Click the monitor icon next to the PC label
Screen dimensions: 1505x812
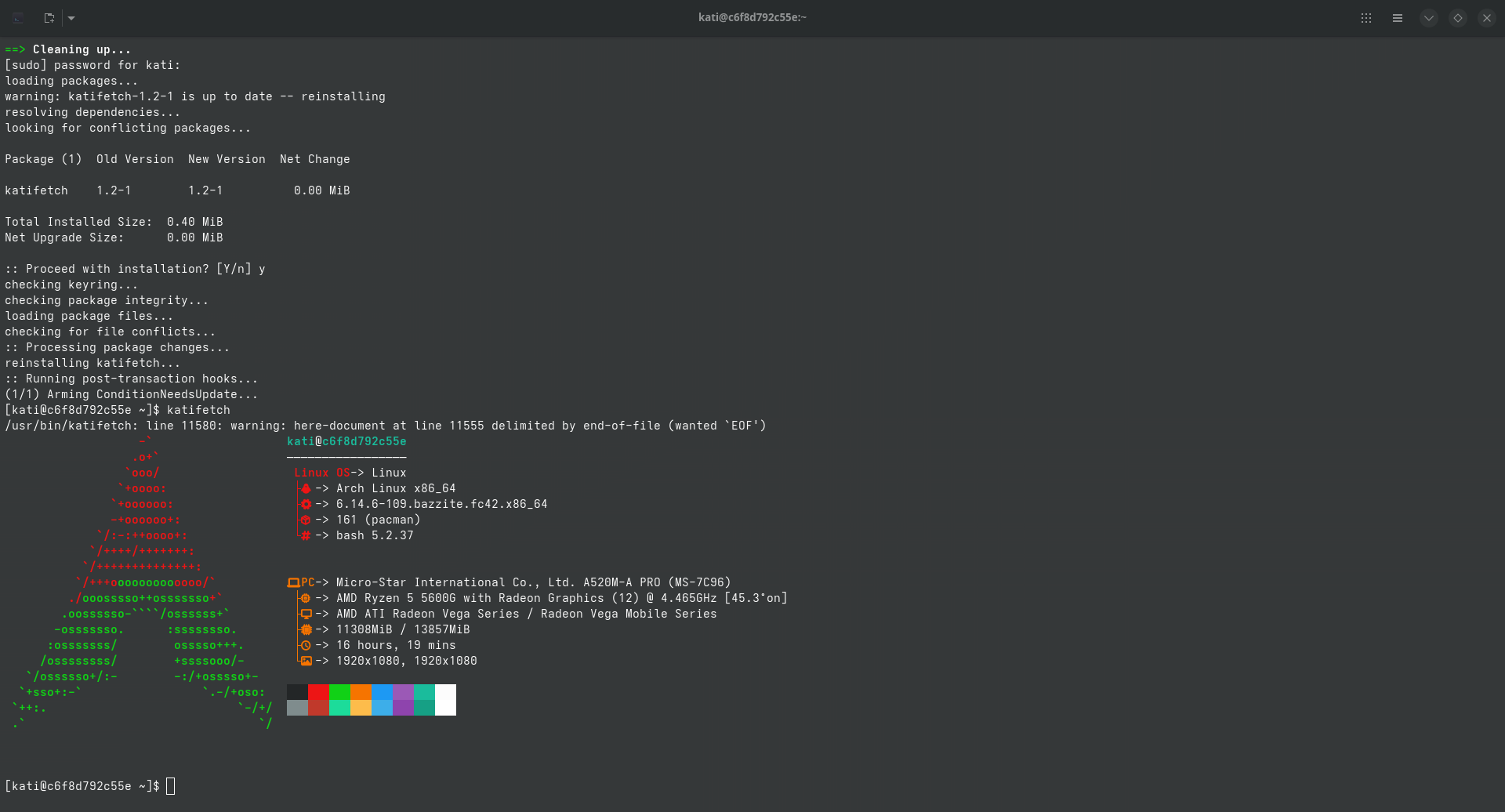296,582
